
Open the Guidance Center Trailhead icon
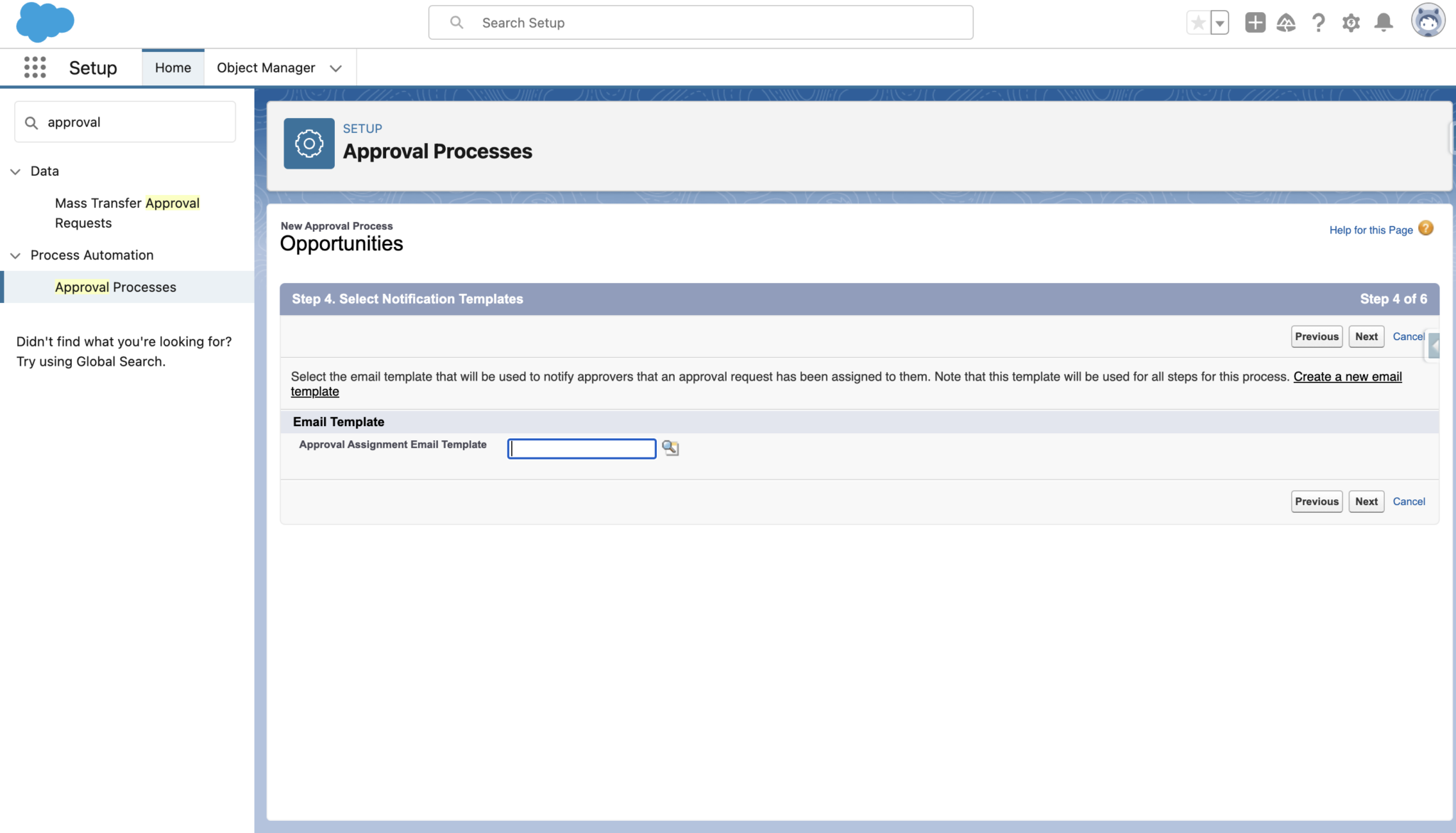coord(1287,22)
